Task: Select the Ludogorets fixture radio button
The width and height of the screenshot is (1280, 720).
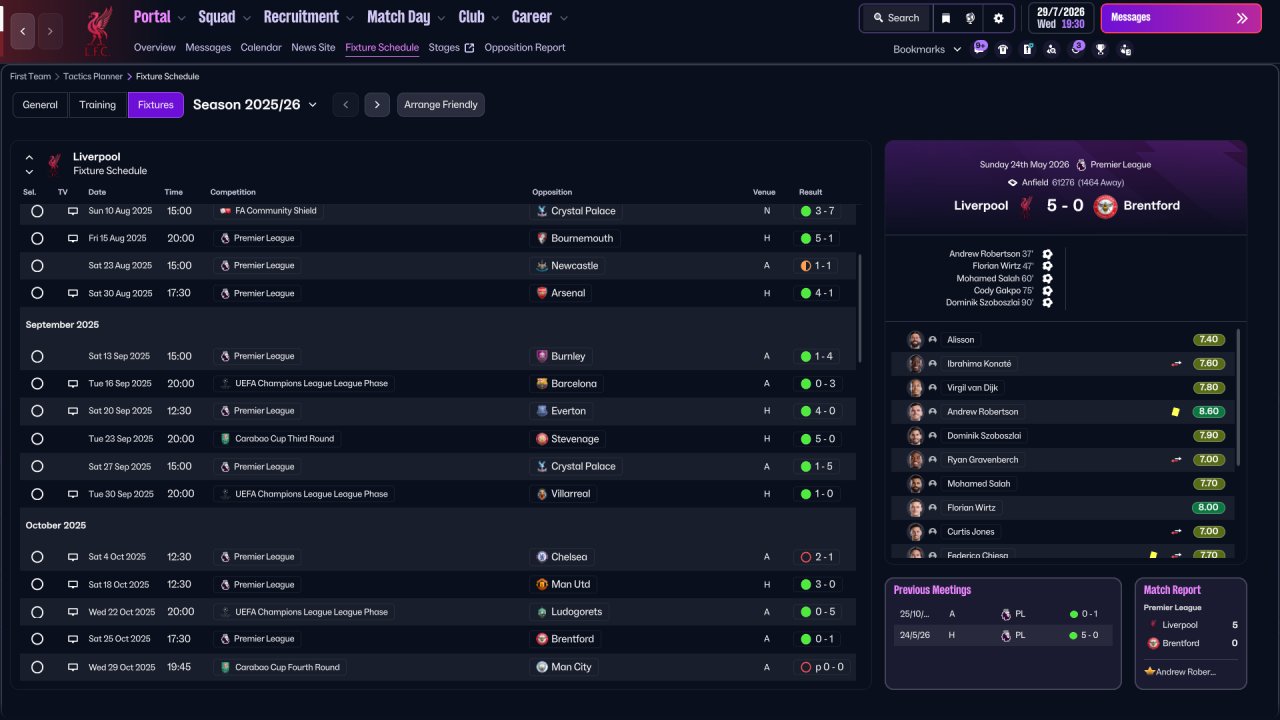Action: pos(37,612)
